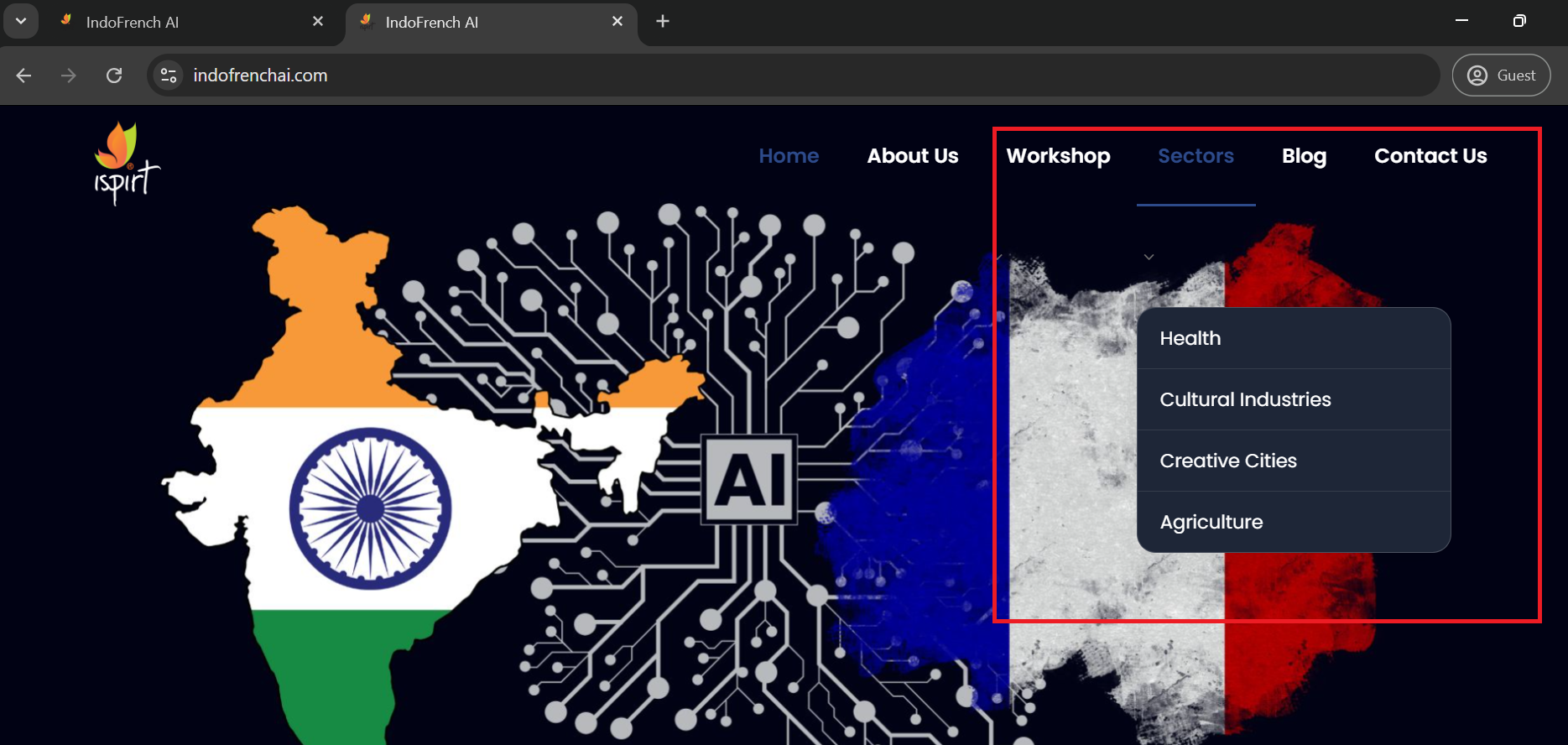The height and width of the screenshot is (745, 1568).
Task: Open the Agriculture sector page
Action: click(1294, 522)
